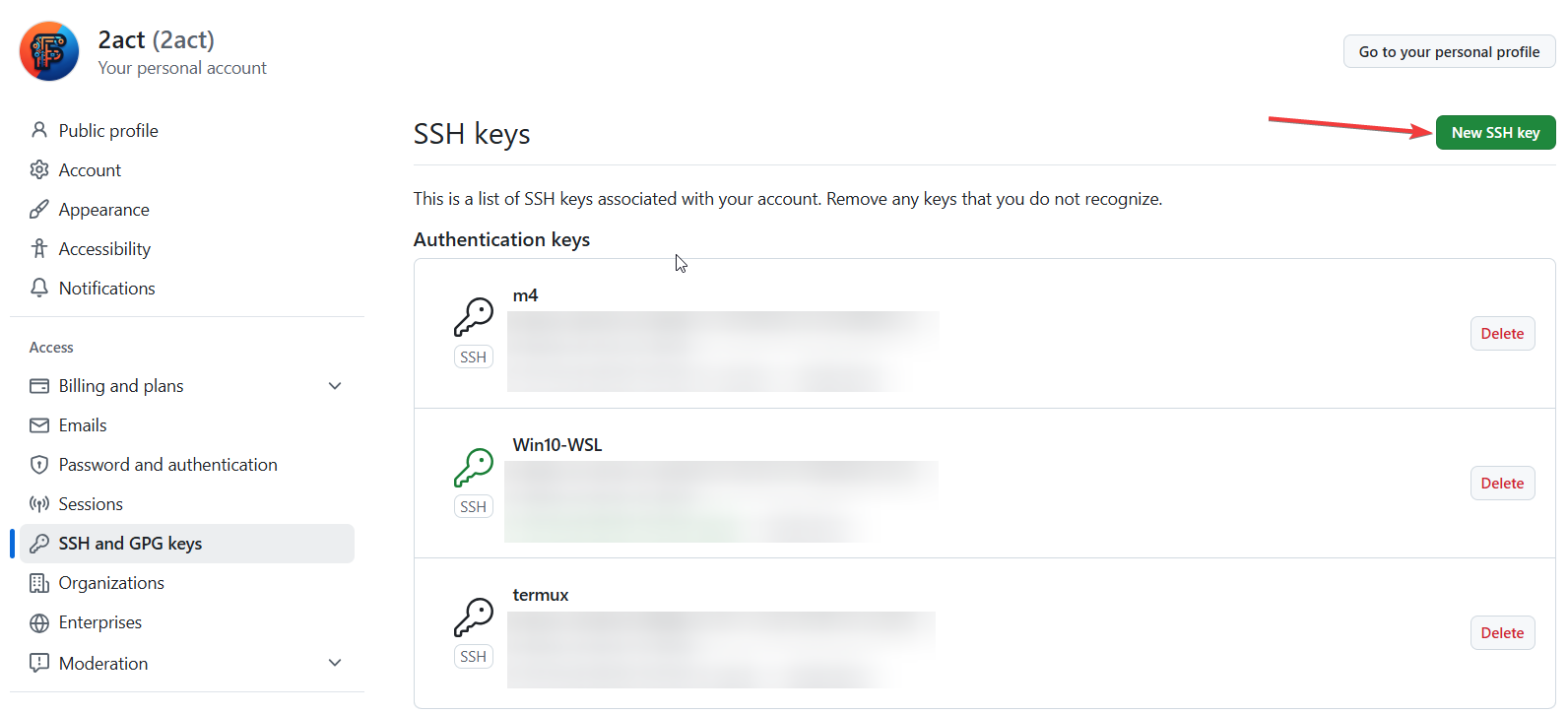Expand the Moderation section chevron
Viewport: 1568px width, 714px height.
[335, 663]
